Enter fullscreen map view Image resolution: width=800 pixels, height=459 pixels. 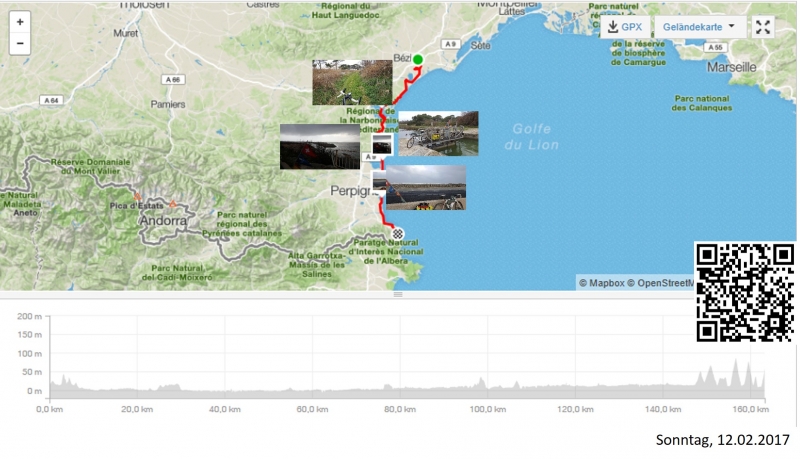tap(763, 27)
